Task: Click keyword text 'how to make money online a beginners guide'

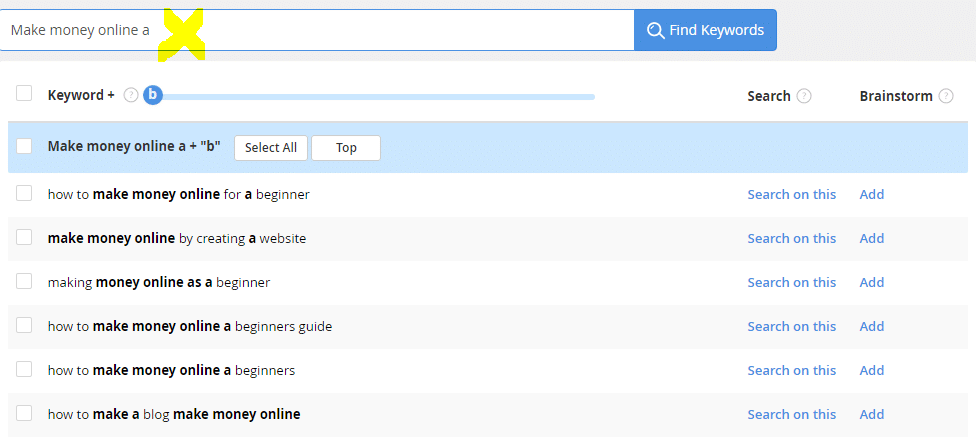Action: (190, 326)
